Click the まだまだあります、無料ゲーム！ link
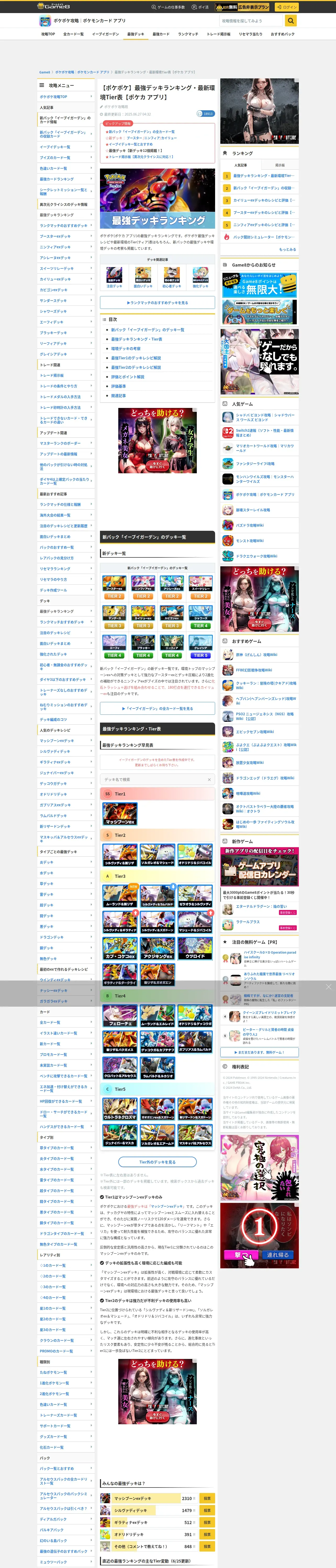Viewport: 336px width, 1568px height. pyautogui.click(x=260, y=1052)
